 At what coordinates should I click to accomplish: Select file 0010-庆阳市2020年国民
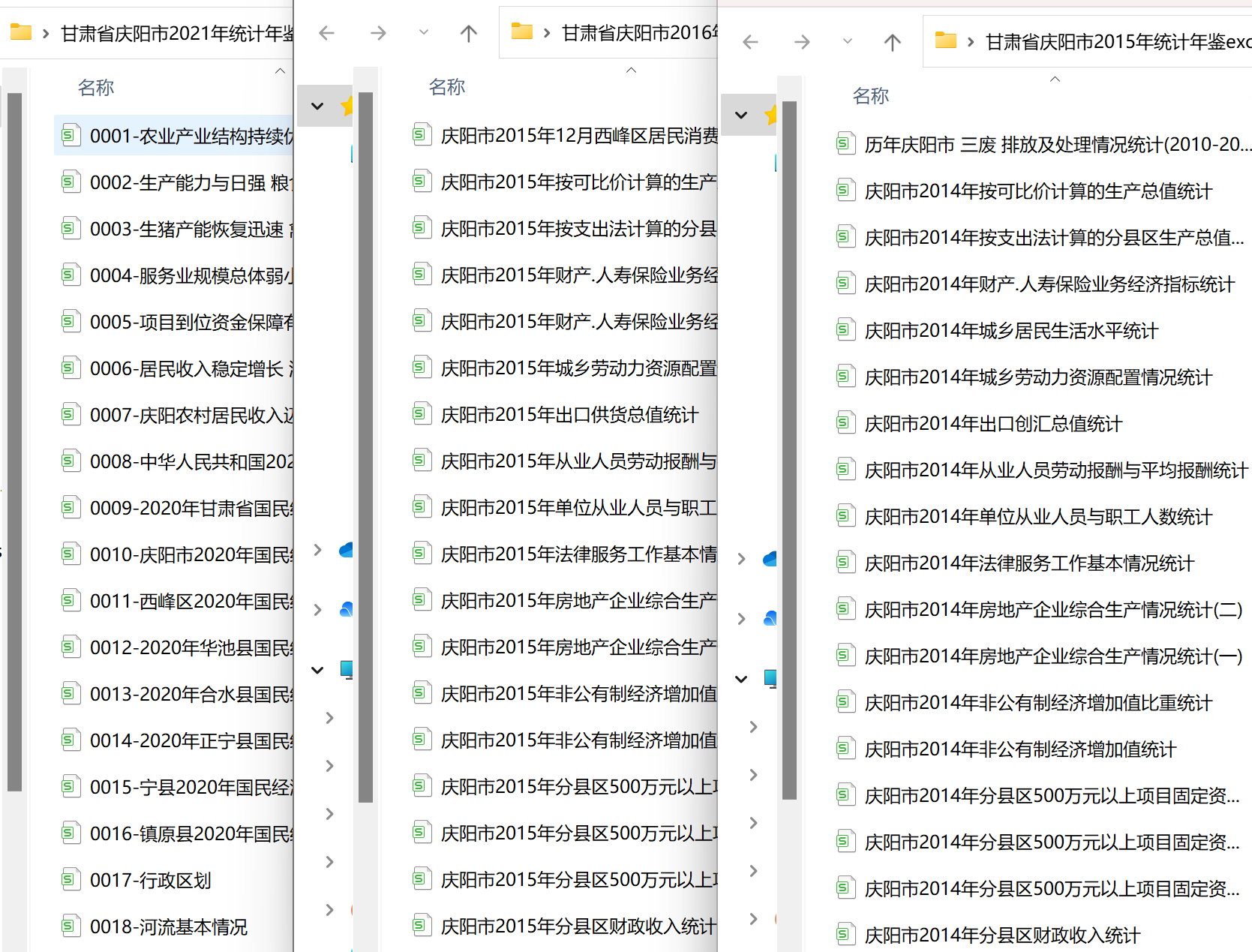pos(191,555)
